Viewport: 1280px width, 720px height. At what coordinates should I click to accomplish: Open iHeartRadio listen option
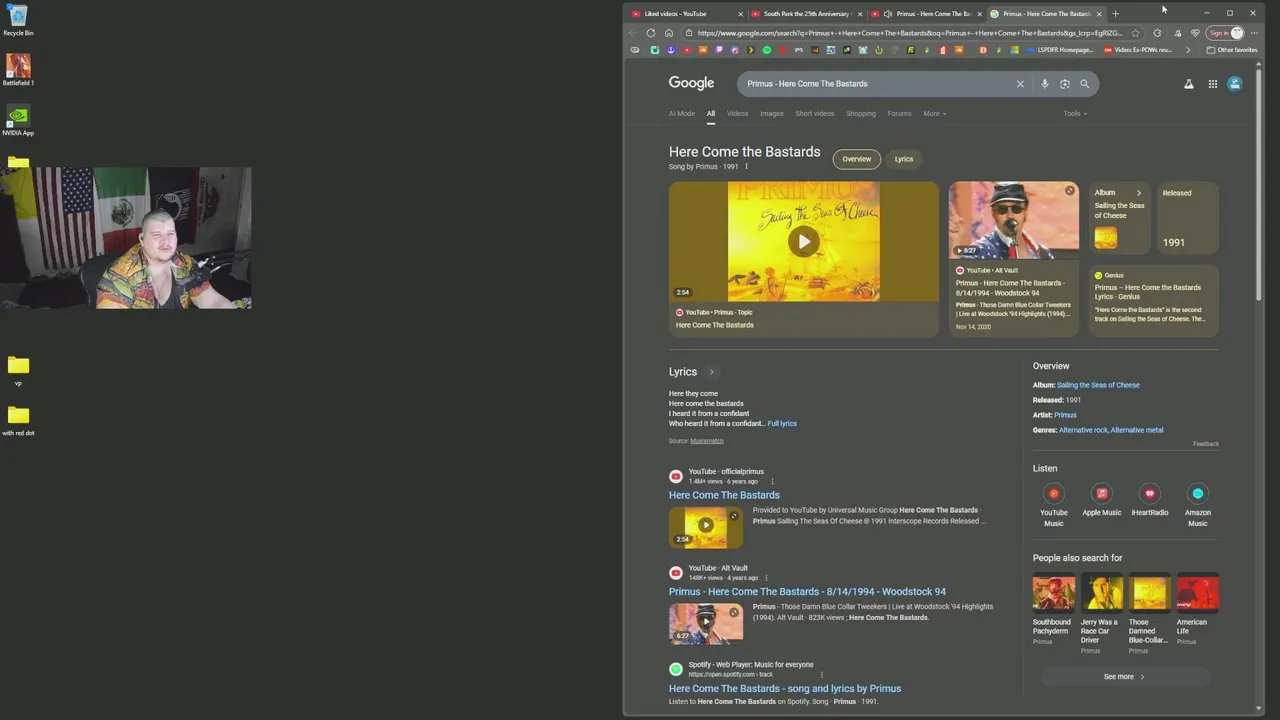tap(1150, 500)
